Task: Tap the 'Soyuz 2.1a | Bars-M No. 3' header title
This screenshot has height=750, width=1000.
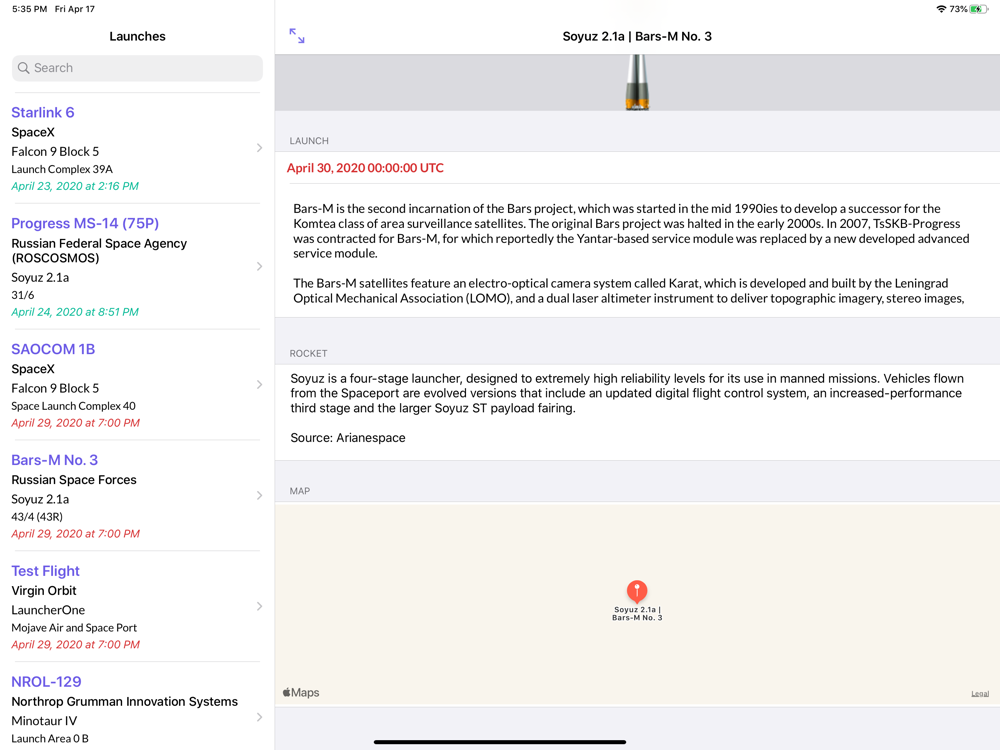Action: (636, 36)
